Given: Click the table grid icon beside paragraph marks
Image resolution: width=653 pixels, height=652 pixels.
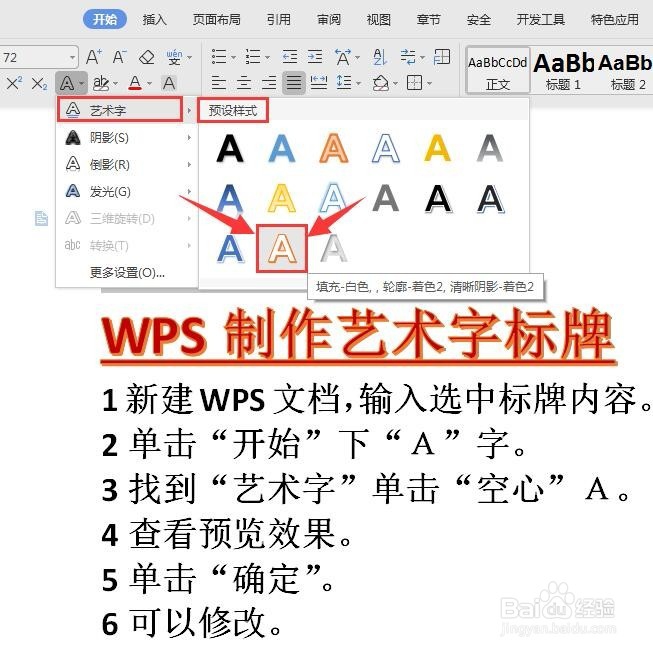Looking at the screenshot, I should click(441, 57).
